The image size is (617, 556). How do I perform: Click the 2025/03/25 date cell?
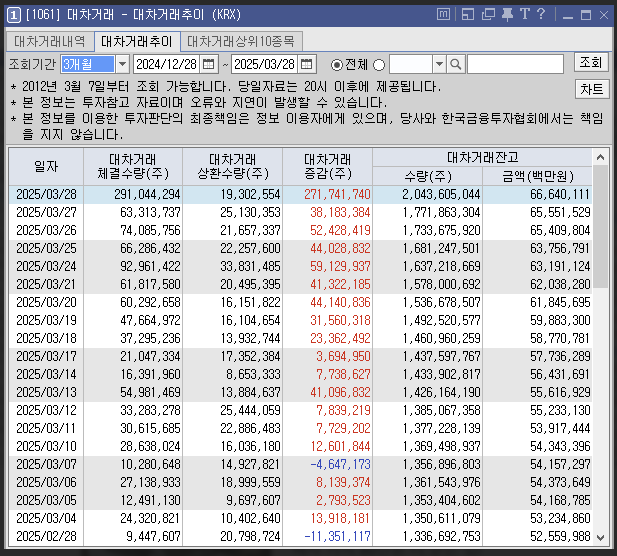point(46,249)
